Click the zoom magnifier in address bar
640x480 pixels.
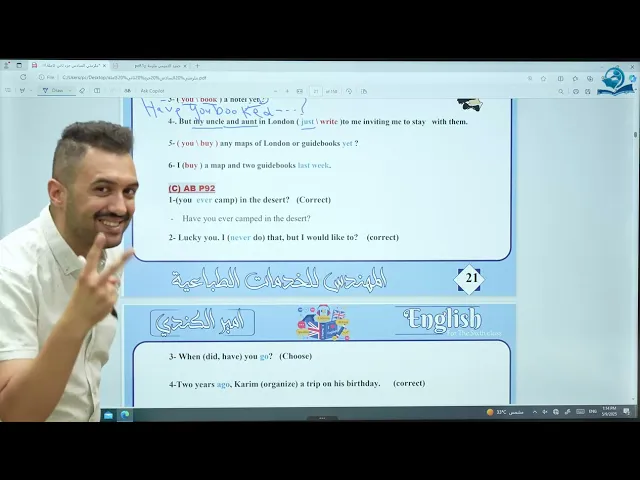coord(530,78)
